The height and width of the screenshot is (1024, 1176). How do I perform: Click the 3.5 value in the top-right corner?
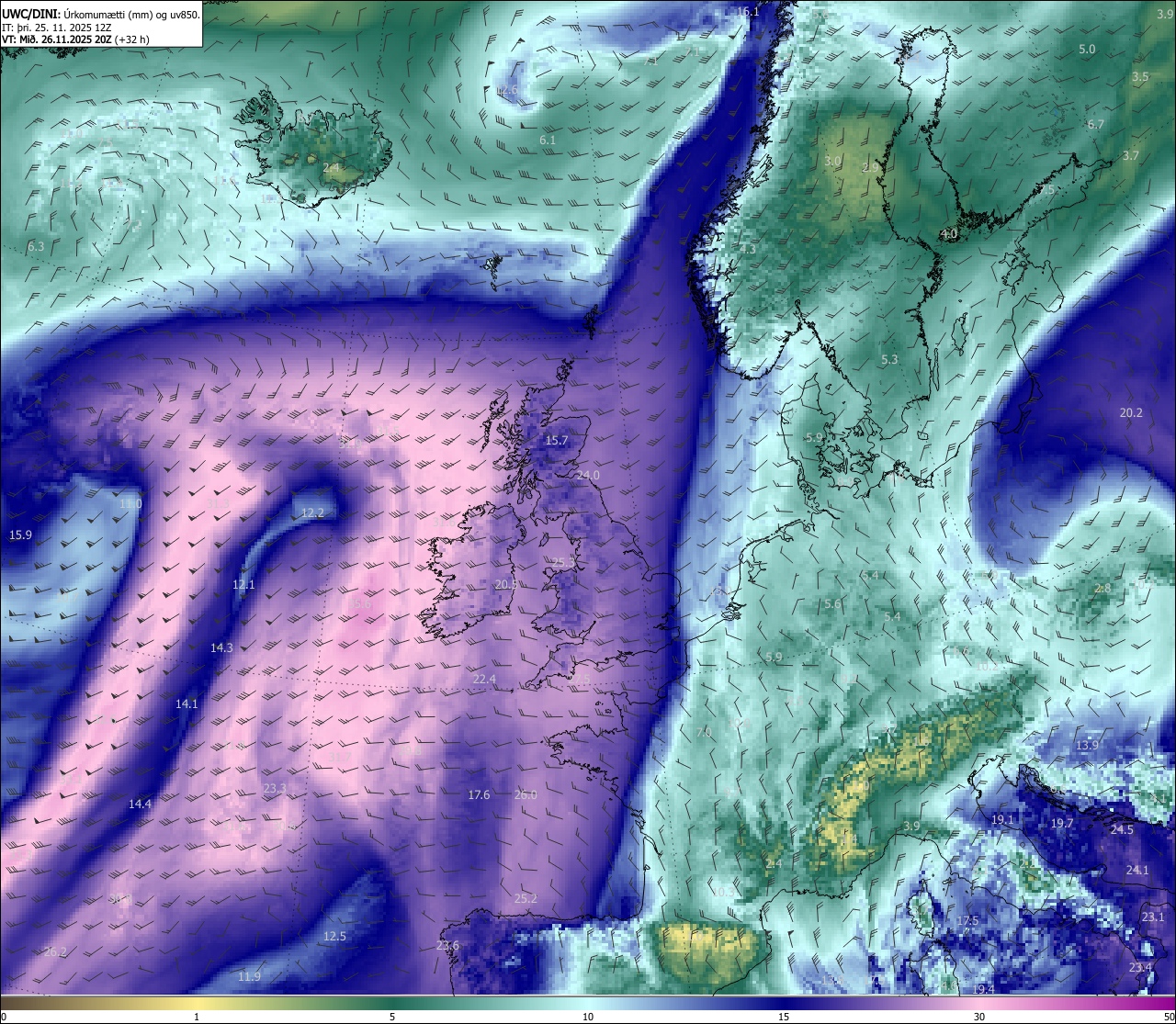[1140, 77]
